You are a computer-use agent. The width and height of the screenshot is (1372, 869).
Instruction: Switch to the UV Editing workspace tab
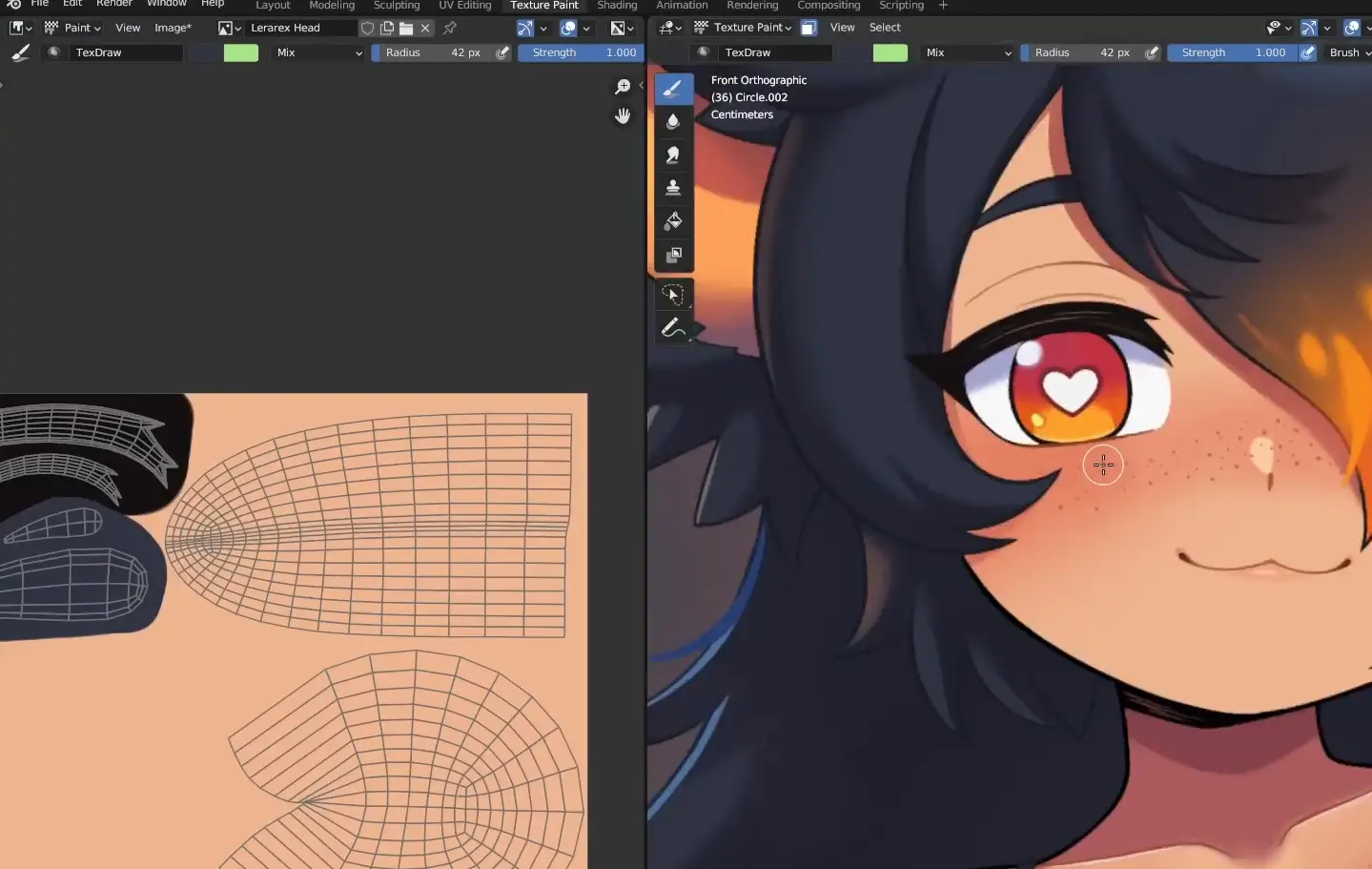coord(464,6)
